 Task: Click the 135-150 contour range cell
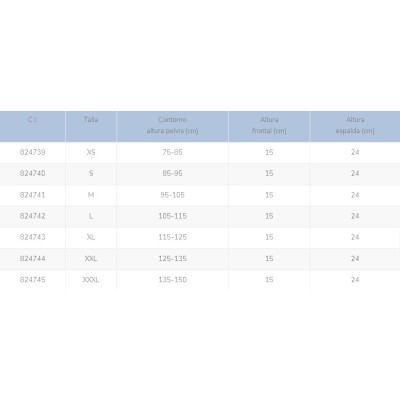pos(172,280)
